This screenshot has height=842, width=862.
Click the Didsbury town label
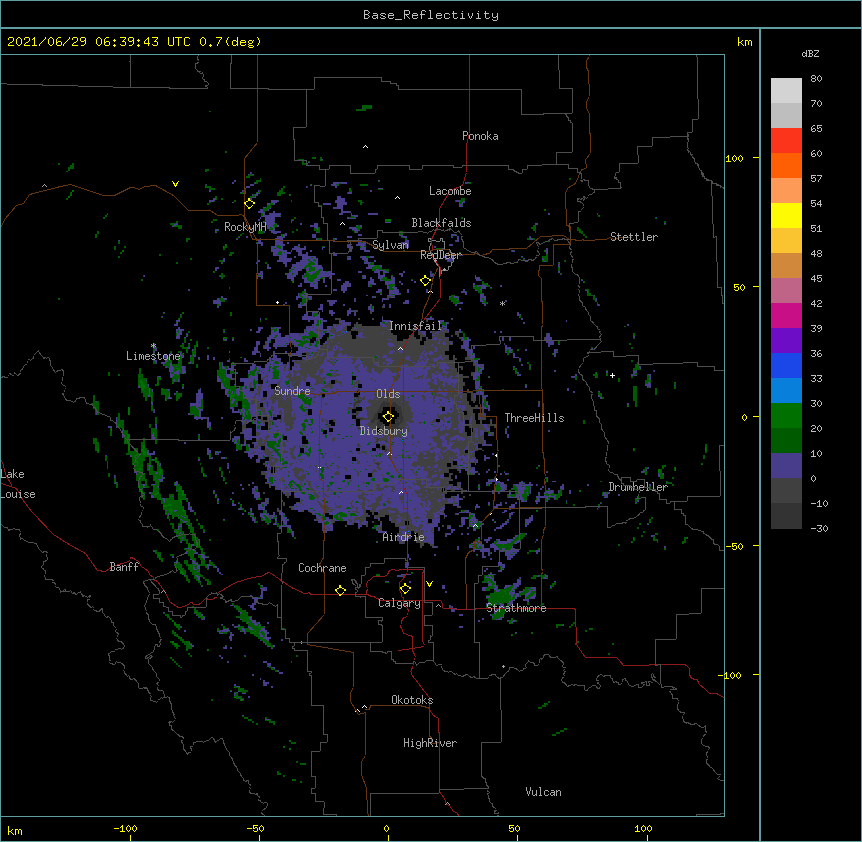point(384,431)
